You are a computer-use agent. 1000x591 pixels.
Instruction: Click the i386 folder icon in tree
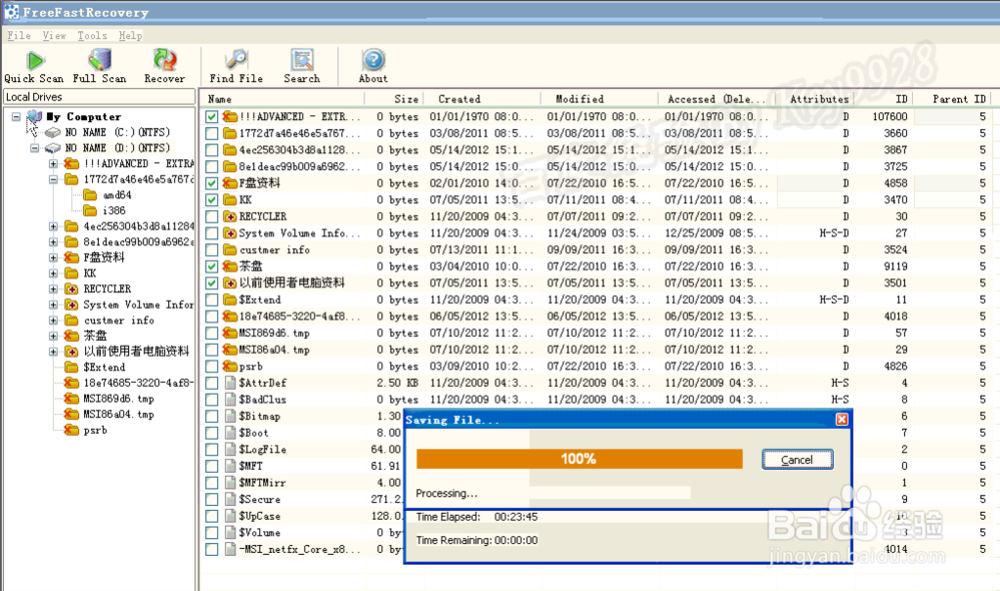click(91, 210)
